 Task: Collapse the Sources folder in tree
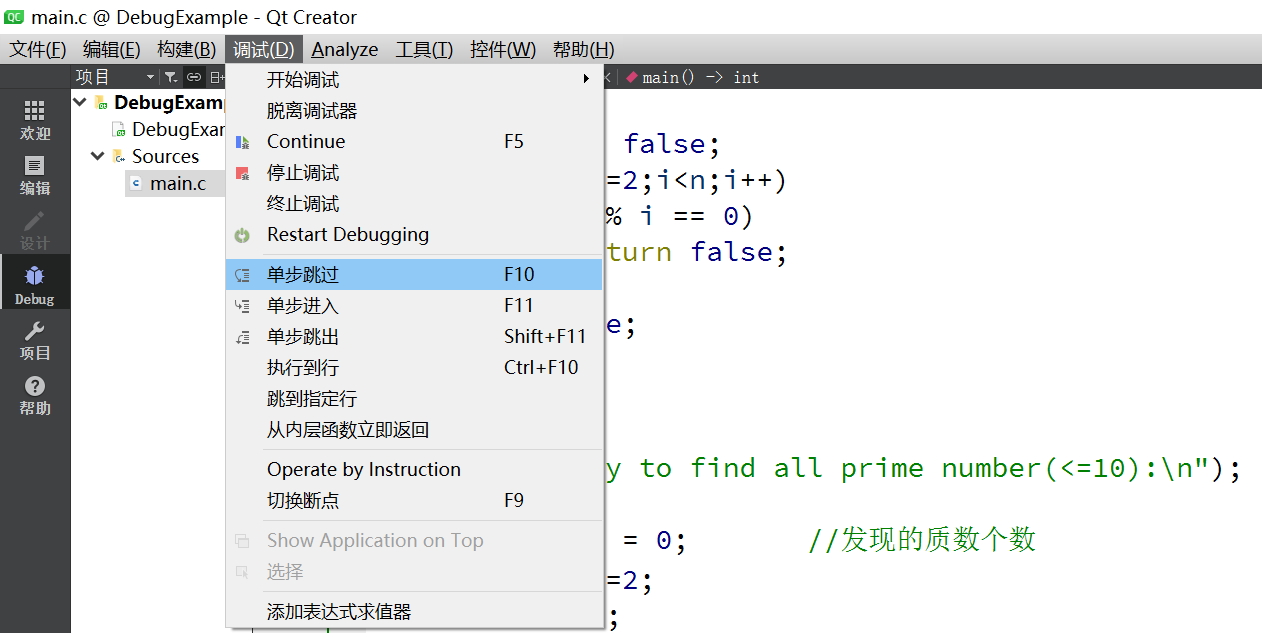[x=98, y=156]
